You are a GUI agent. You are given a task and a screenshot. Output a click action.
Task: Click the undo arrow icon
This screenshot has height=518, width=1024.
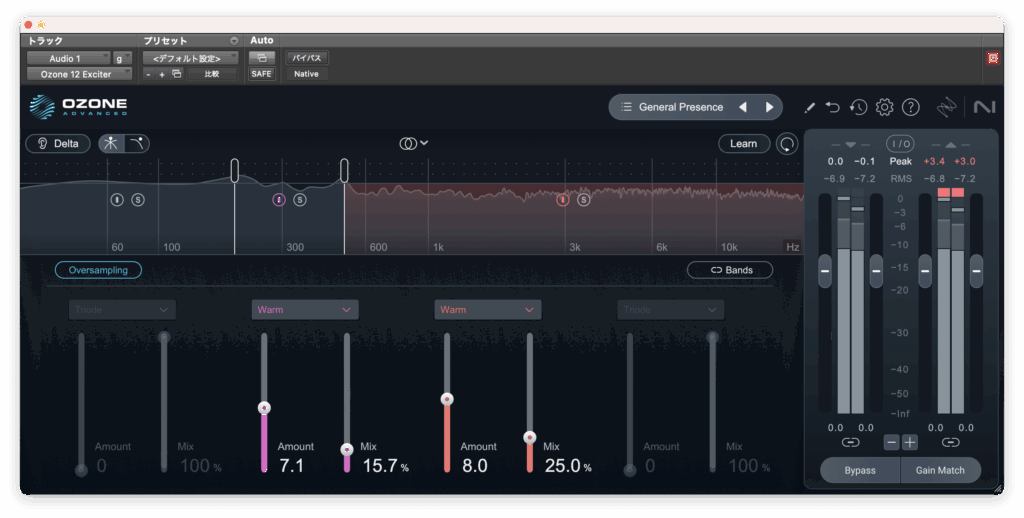tap(833, 107)
